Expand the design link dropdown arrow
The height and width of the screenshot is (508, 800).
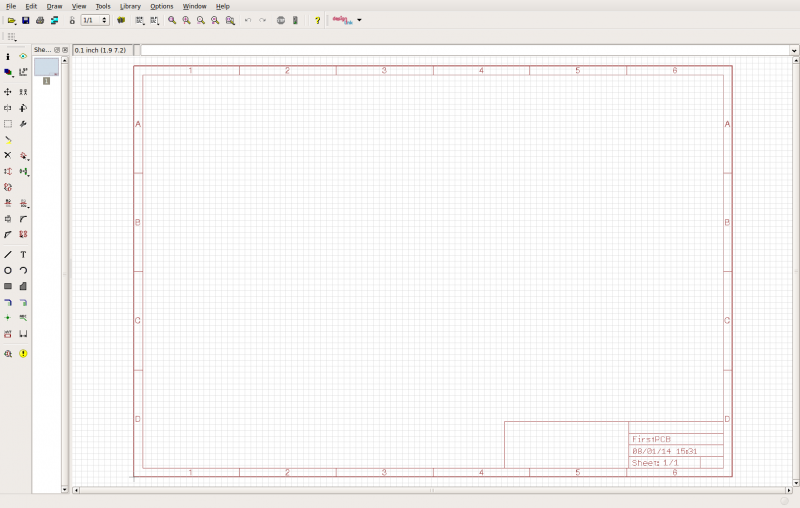point(359,20)
